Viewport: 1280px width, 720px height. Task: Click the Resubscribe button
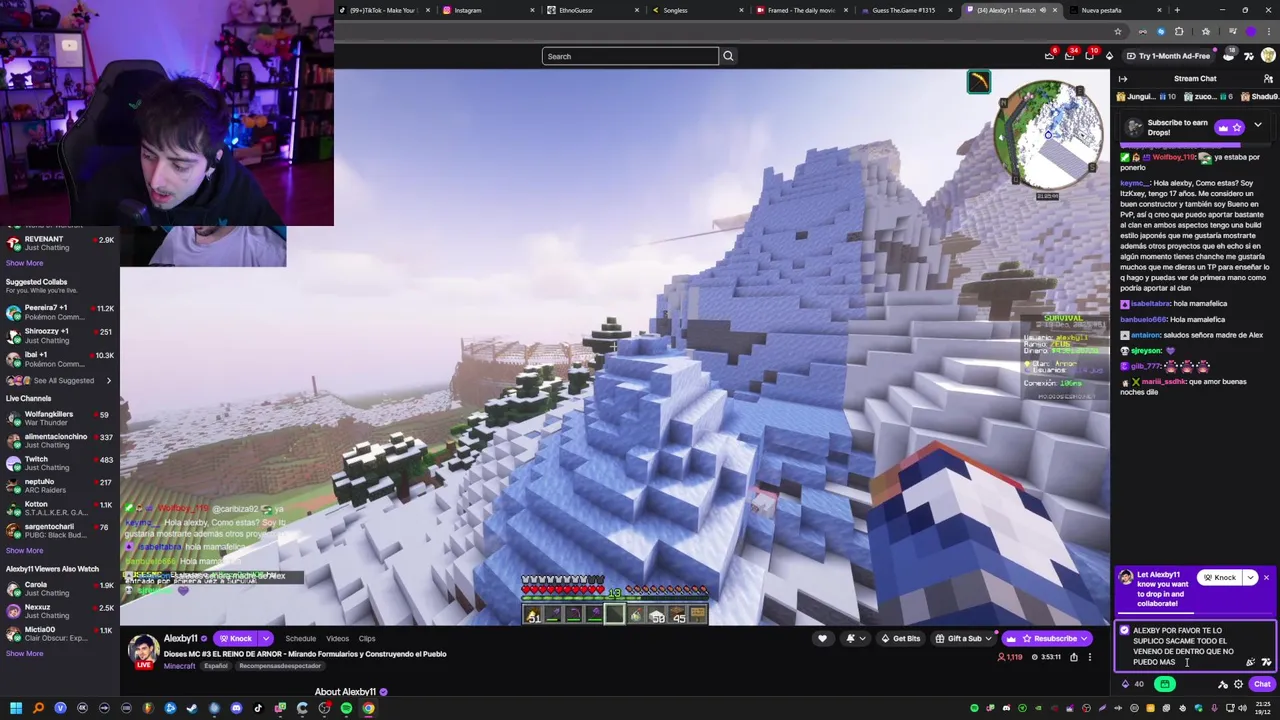pos(1048,639)
